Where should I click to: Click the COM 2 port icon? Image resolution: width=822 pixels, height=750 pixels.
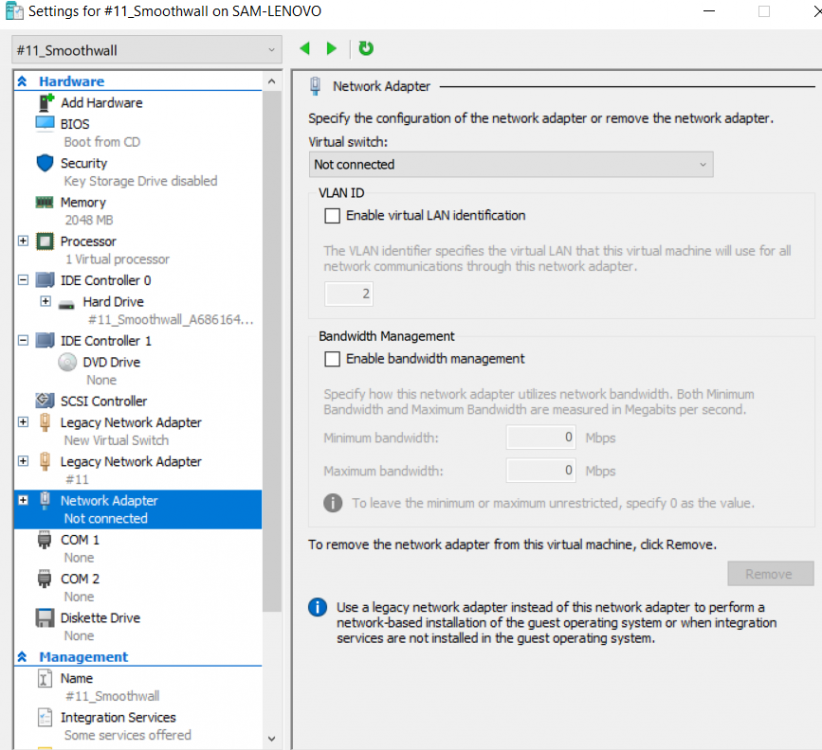click(x=45, y=579)
